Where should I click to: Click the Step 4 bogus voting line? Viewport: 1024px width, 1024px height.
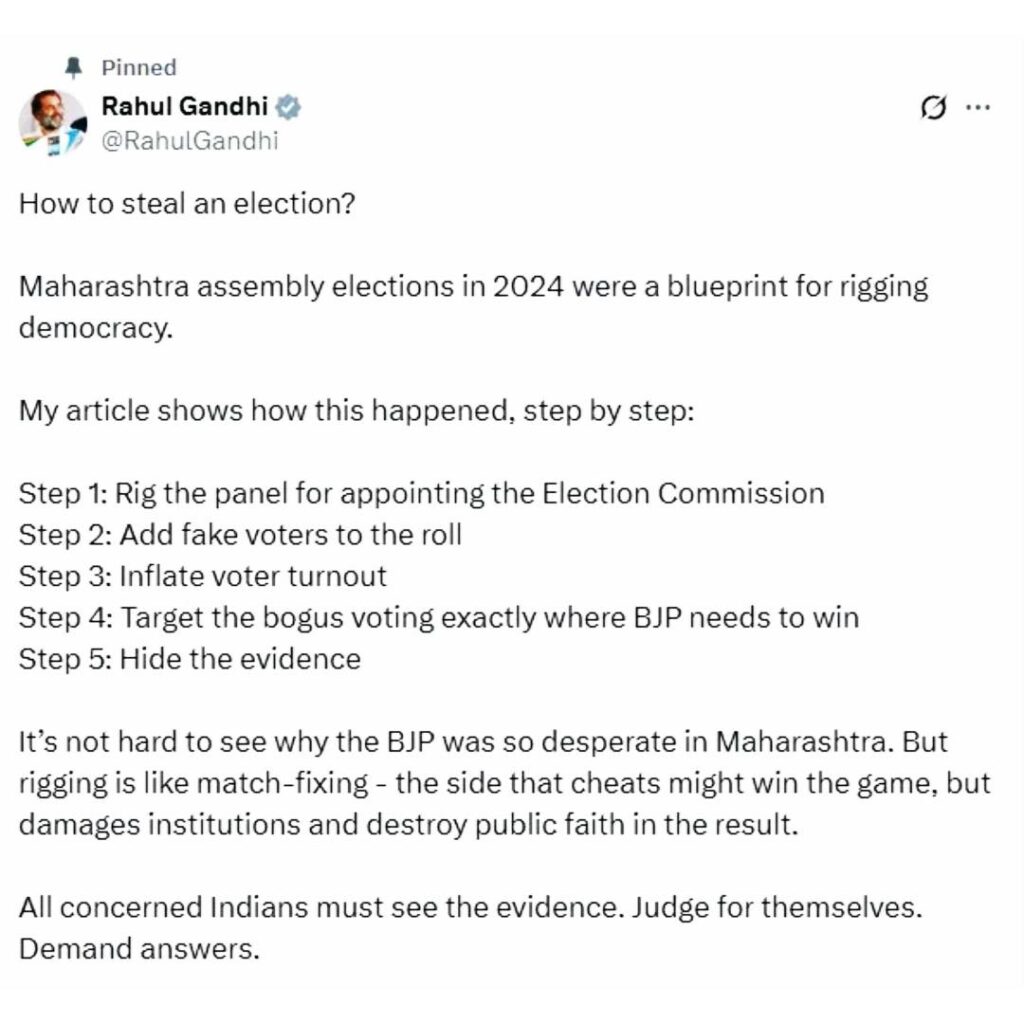tap(438, 617)
